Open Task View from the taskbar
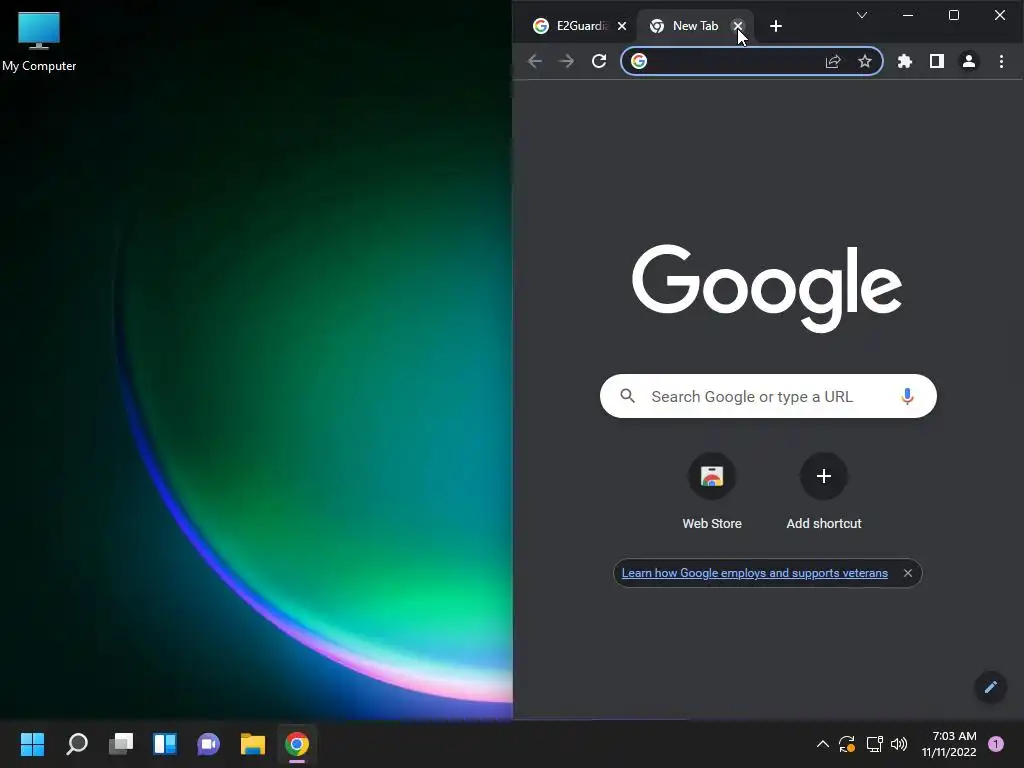This screenshot has height=768, width=1024. [x=121, y=744]
